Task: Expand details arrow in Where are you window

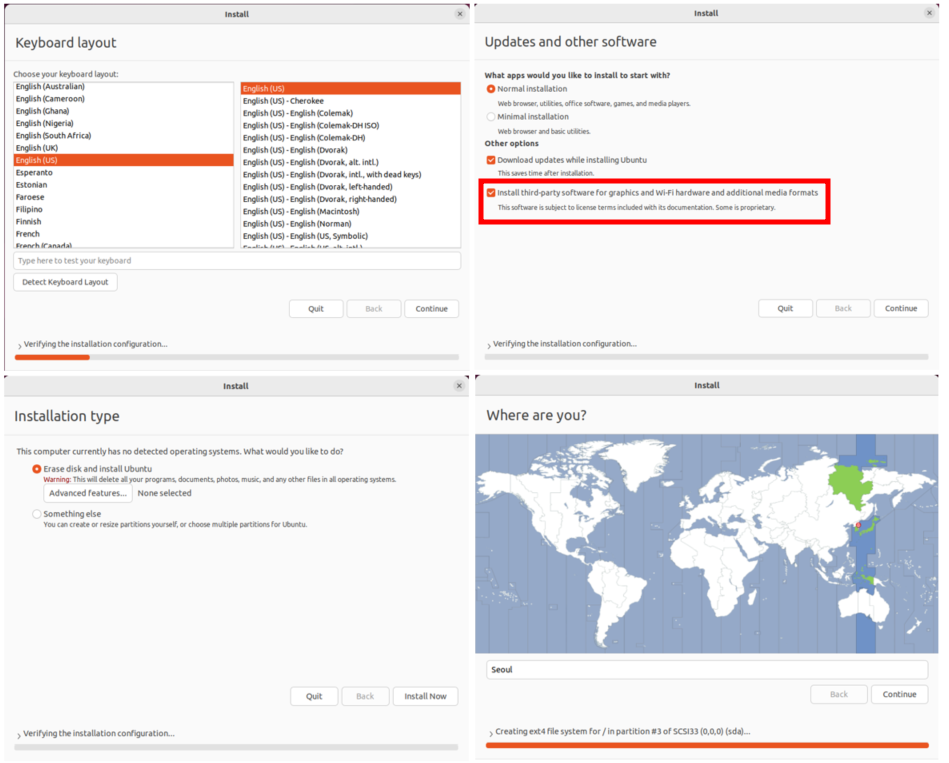Action: click(491, 733)
